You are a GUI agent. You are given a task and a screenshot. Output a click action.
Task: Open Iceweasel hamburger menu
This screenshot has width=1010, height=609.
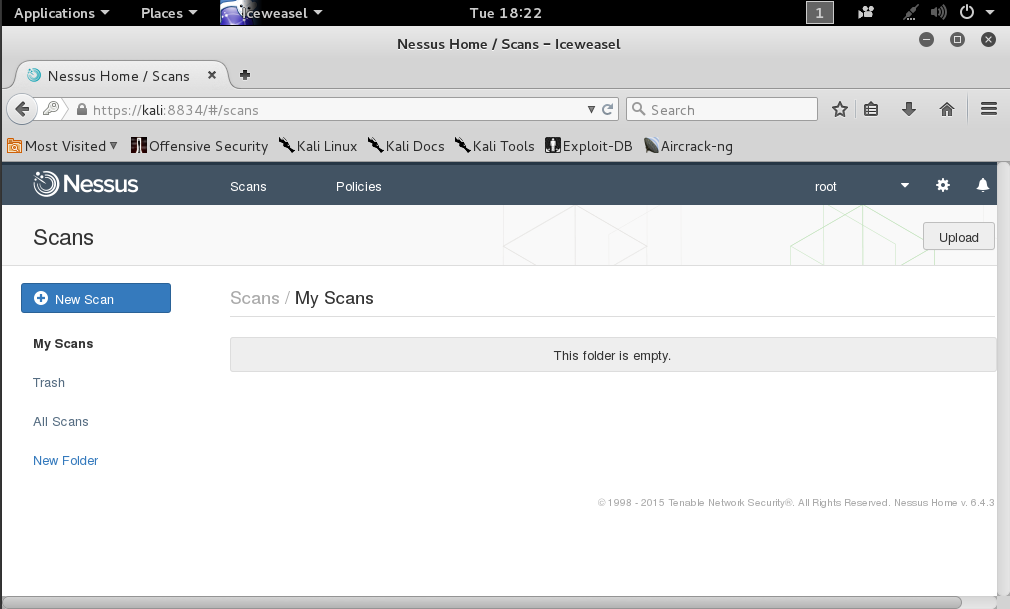[x=989, y=109]
